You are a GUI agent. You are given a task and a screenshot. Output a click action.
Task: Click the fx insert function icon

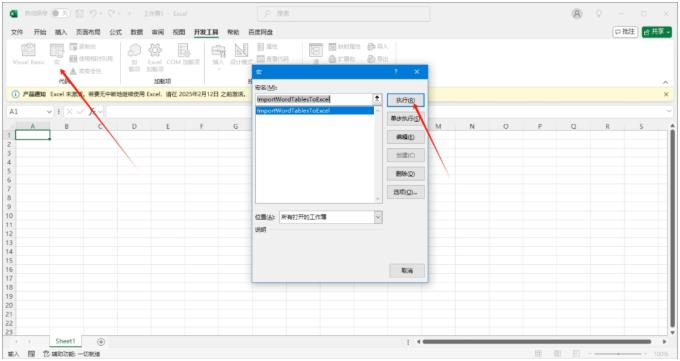(92, 112)
